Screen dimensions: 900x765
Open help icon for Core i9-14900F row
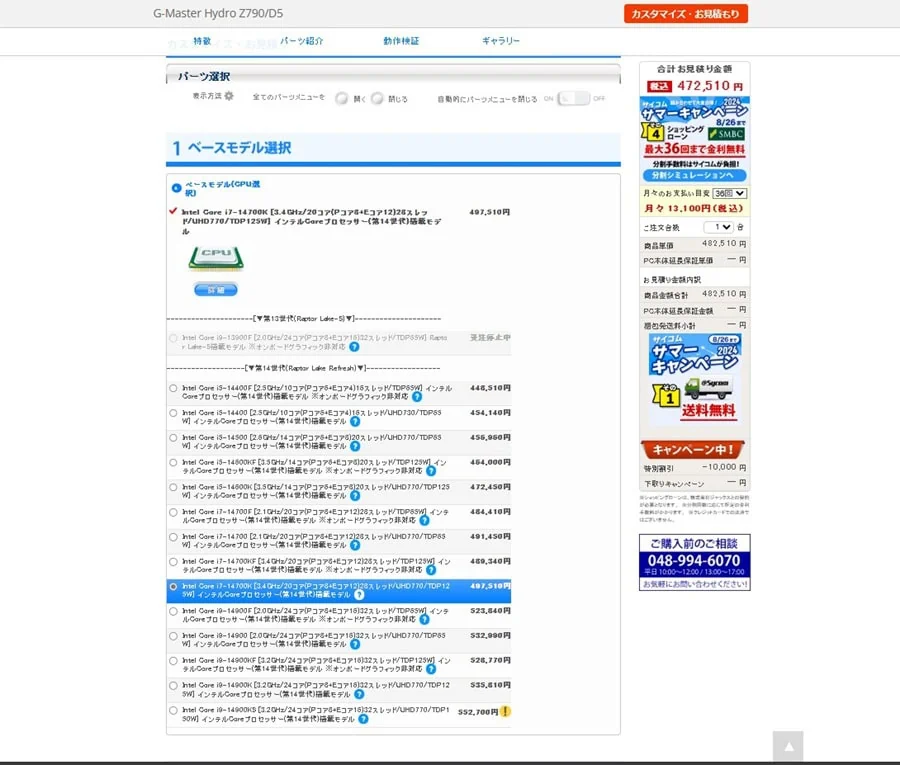[424, 619]
